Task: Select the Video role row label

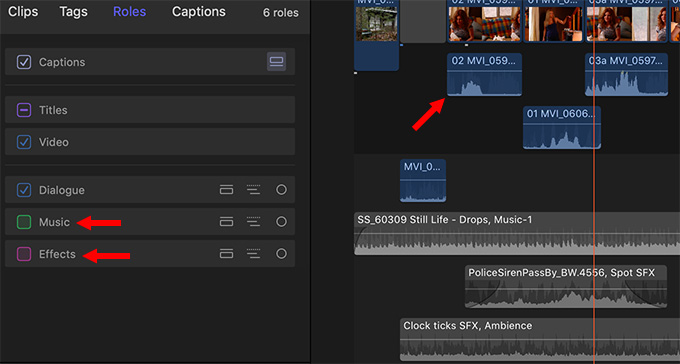Action: [54, 142]
